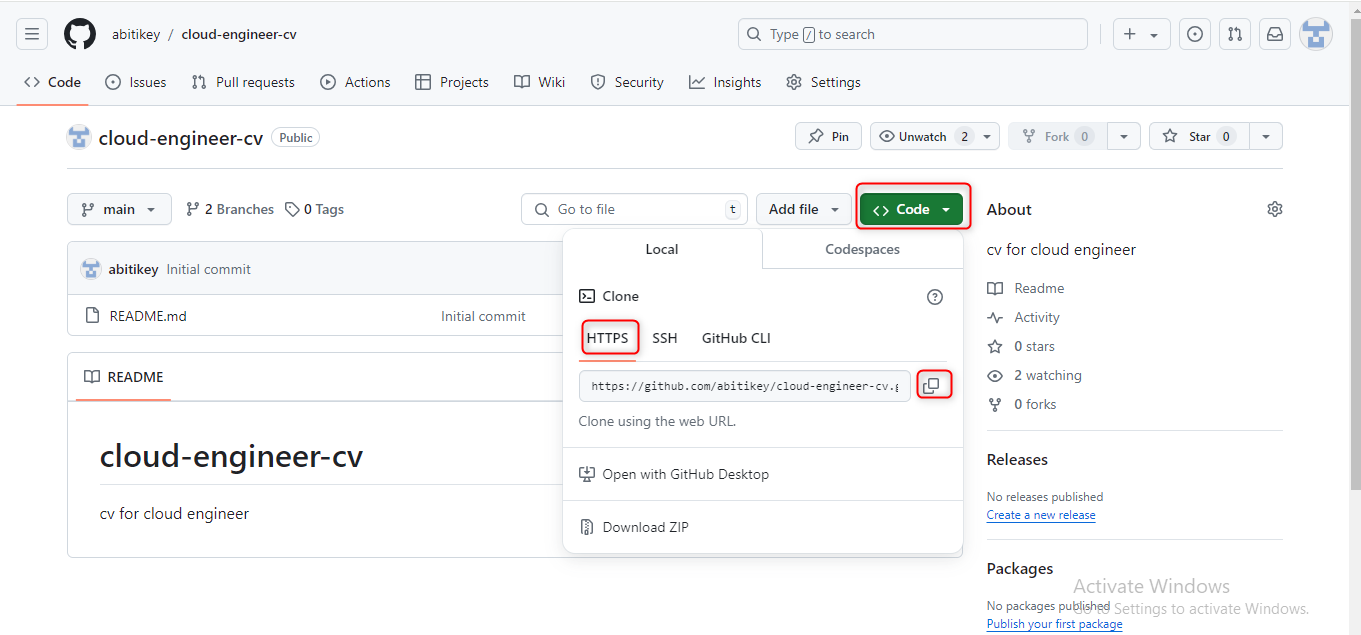
Task: Pin the repository to your profile
Action: 829,137
